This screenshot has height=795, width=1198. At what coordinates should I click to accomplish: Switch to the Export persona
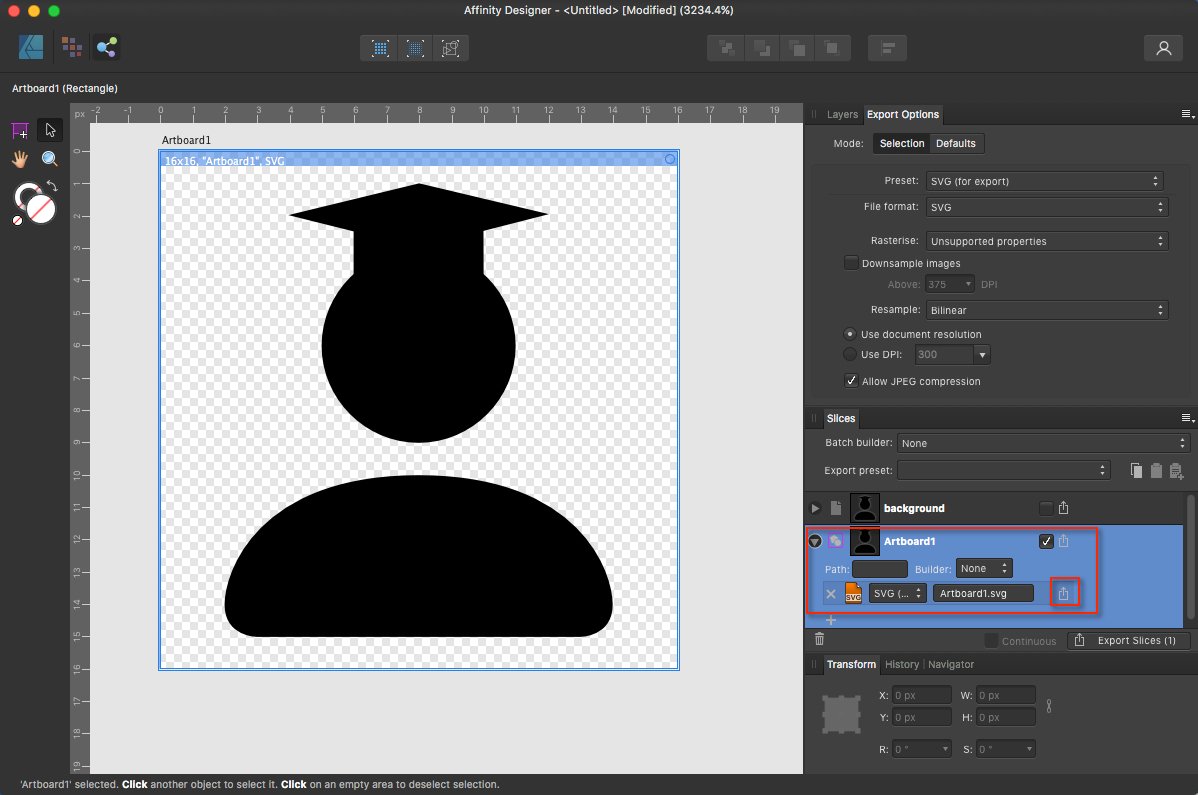[106, 47]
